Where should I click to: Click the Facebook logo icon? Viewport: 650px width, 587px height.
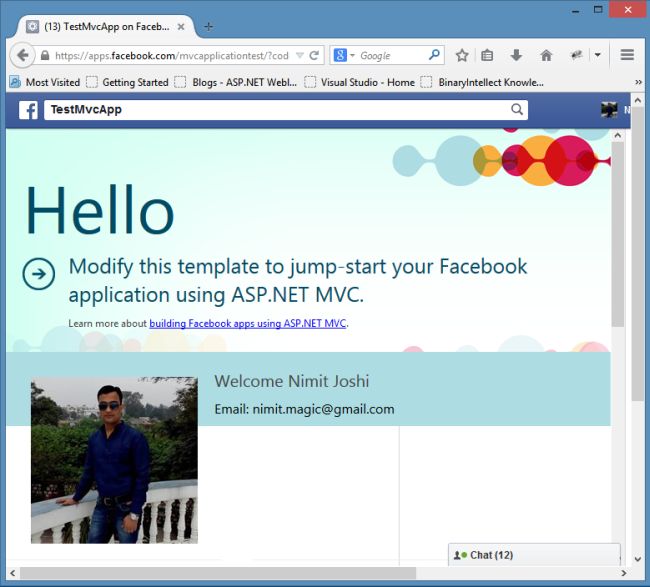(28, 110)
